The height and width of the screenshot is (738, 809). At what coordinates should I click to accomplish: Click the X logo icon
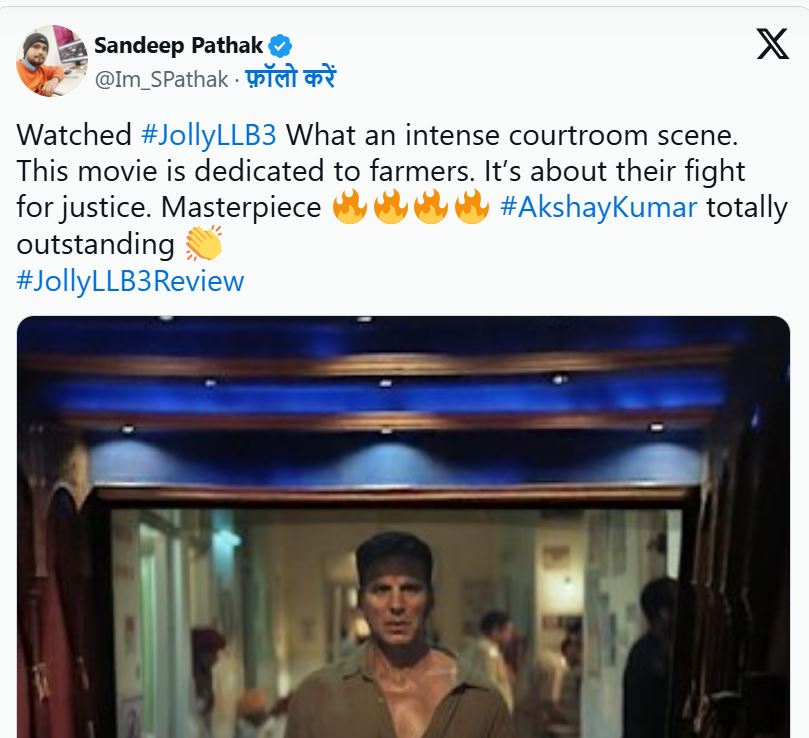click(772, 44)
